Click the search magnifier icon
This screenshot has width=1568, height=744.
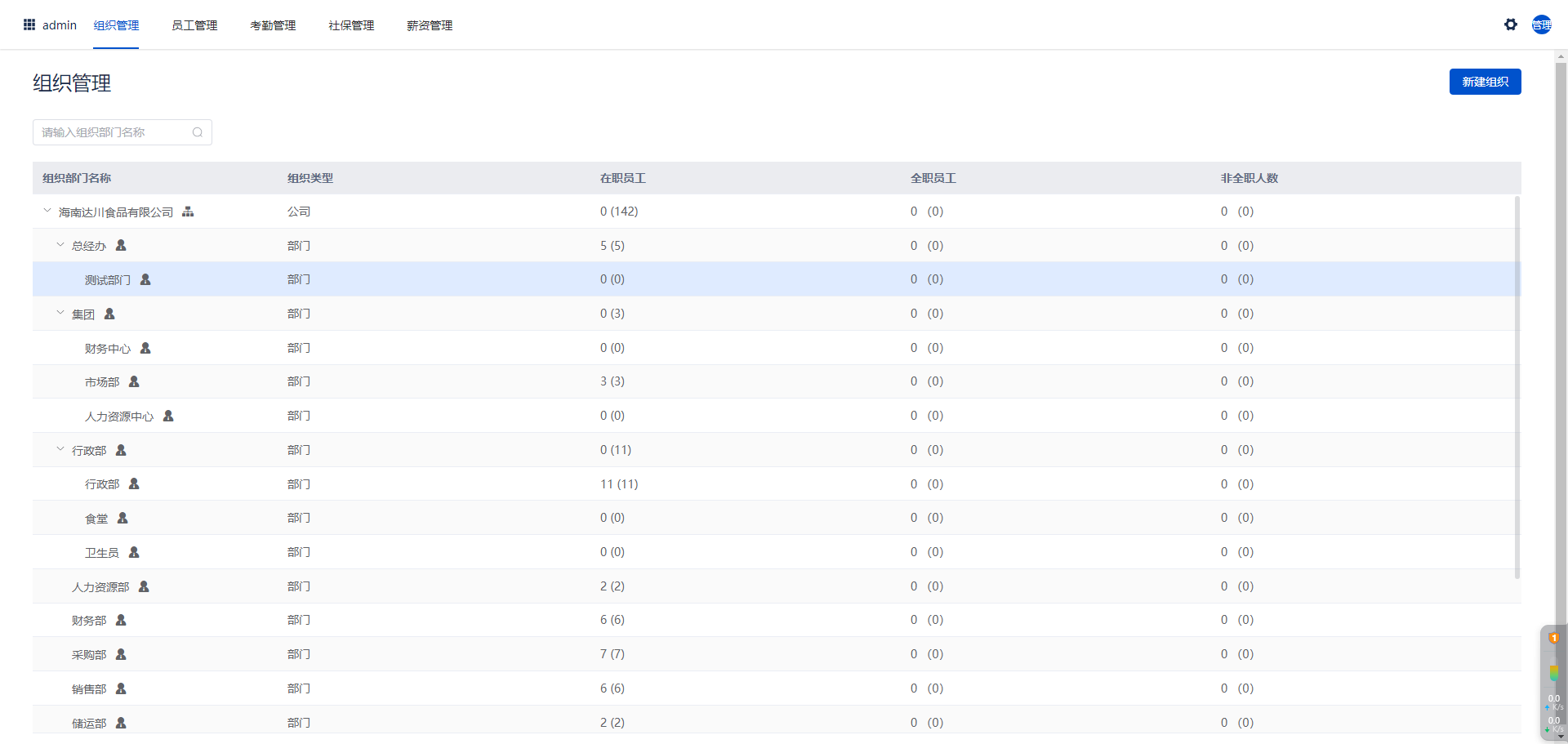click(x=198, y=132)
